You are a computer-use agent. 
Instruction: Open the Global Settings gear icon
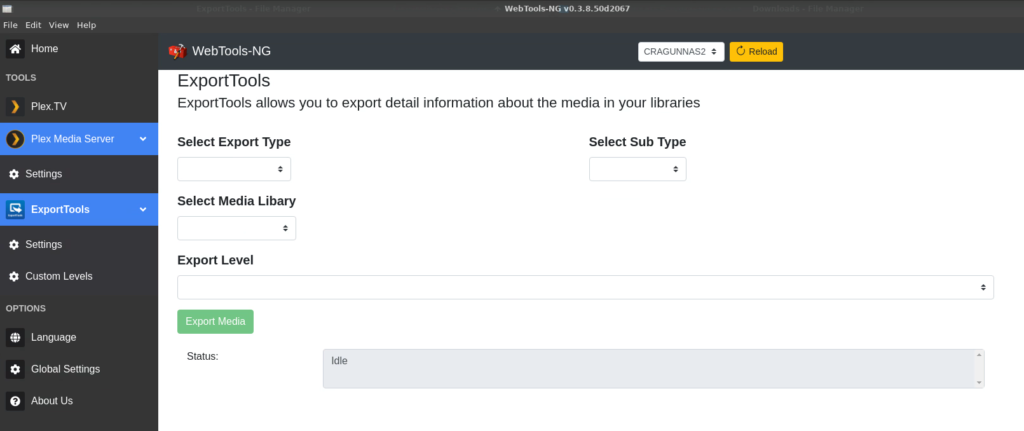point(15,370)
